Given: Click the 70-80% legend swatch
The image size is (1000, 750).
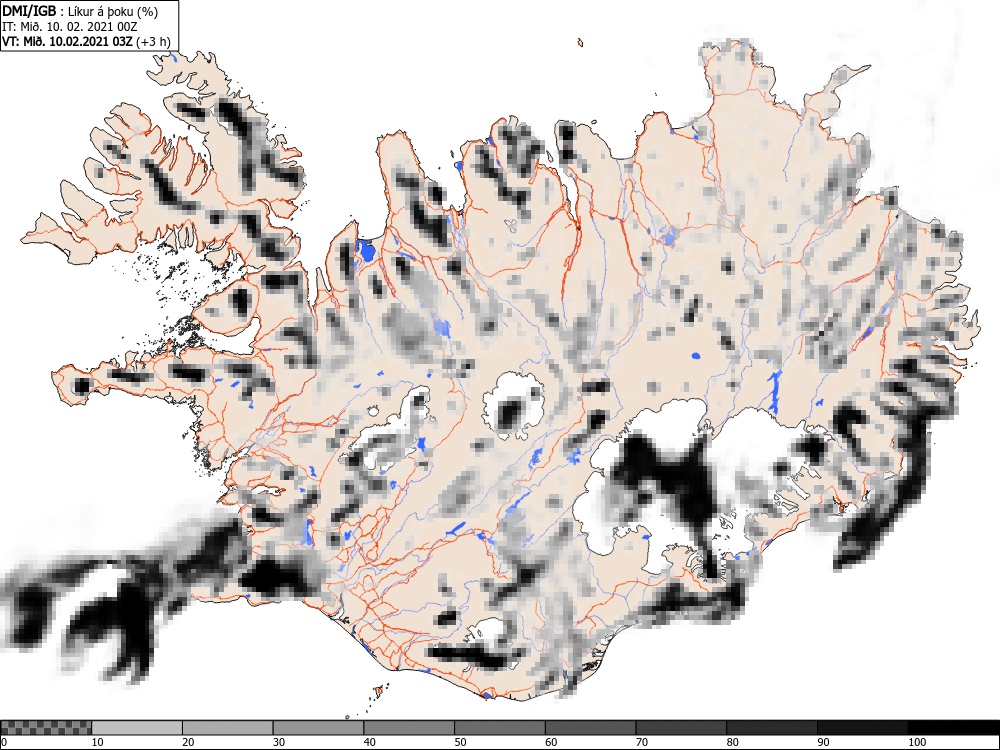Looking at the screenshot, I should point(680,728).
